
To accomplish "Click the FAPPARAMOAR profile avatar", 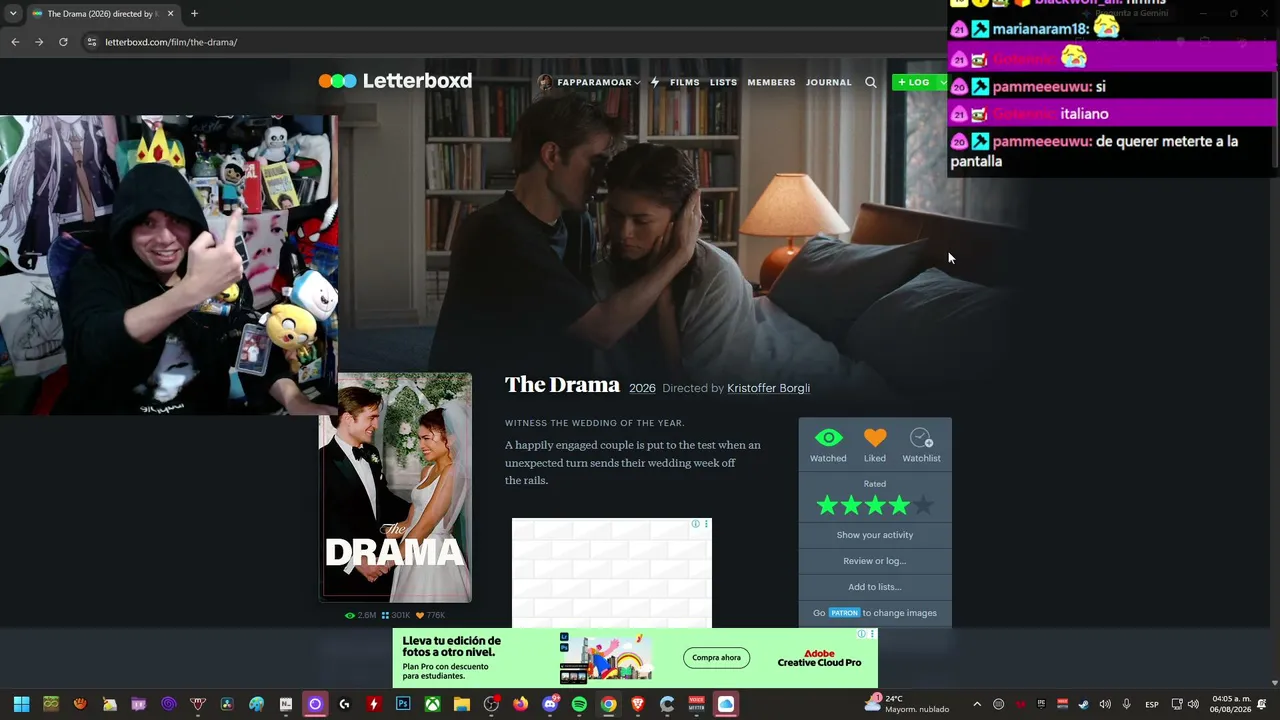I will point(545,82).
